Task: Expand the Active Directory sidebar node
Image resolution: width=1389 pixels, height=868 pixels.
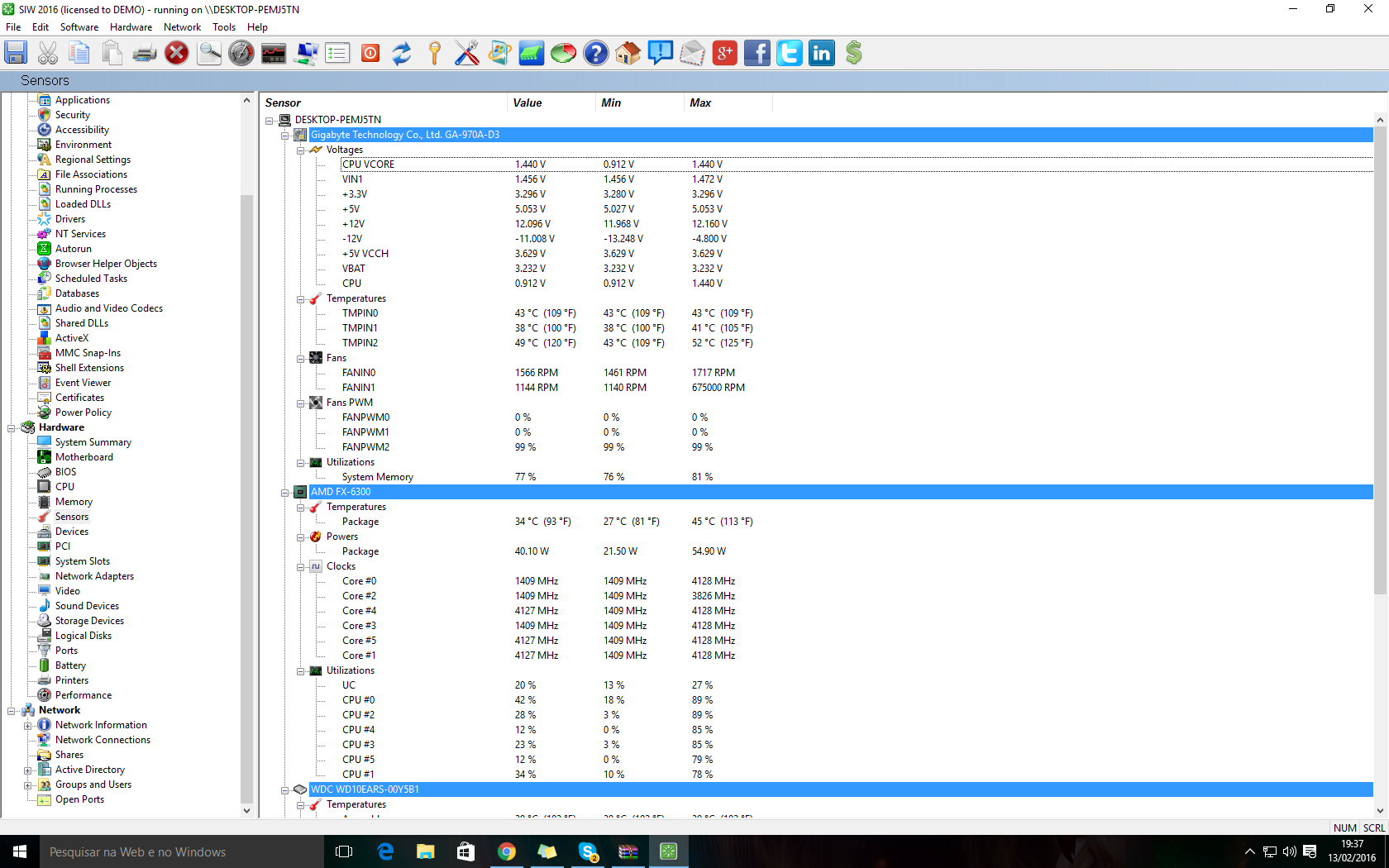Action: pyautogui.click(x=27, y=770)
